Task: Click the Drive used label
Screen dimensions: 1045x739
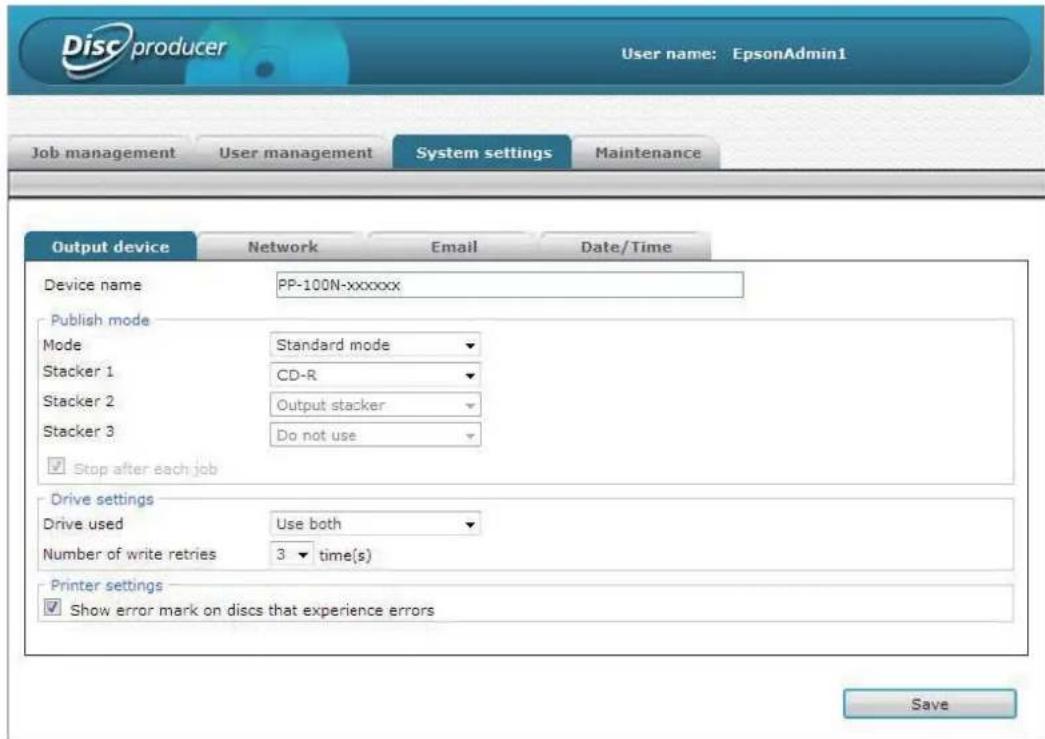Action: (x=83, y=524)
